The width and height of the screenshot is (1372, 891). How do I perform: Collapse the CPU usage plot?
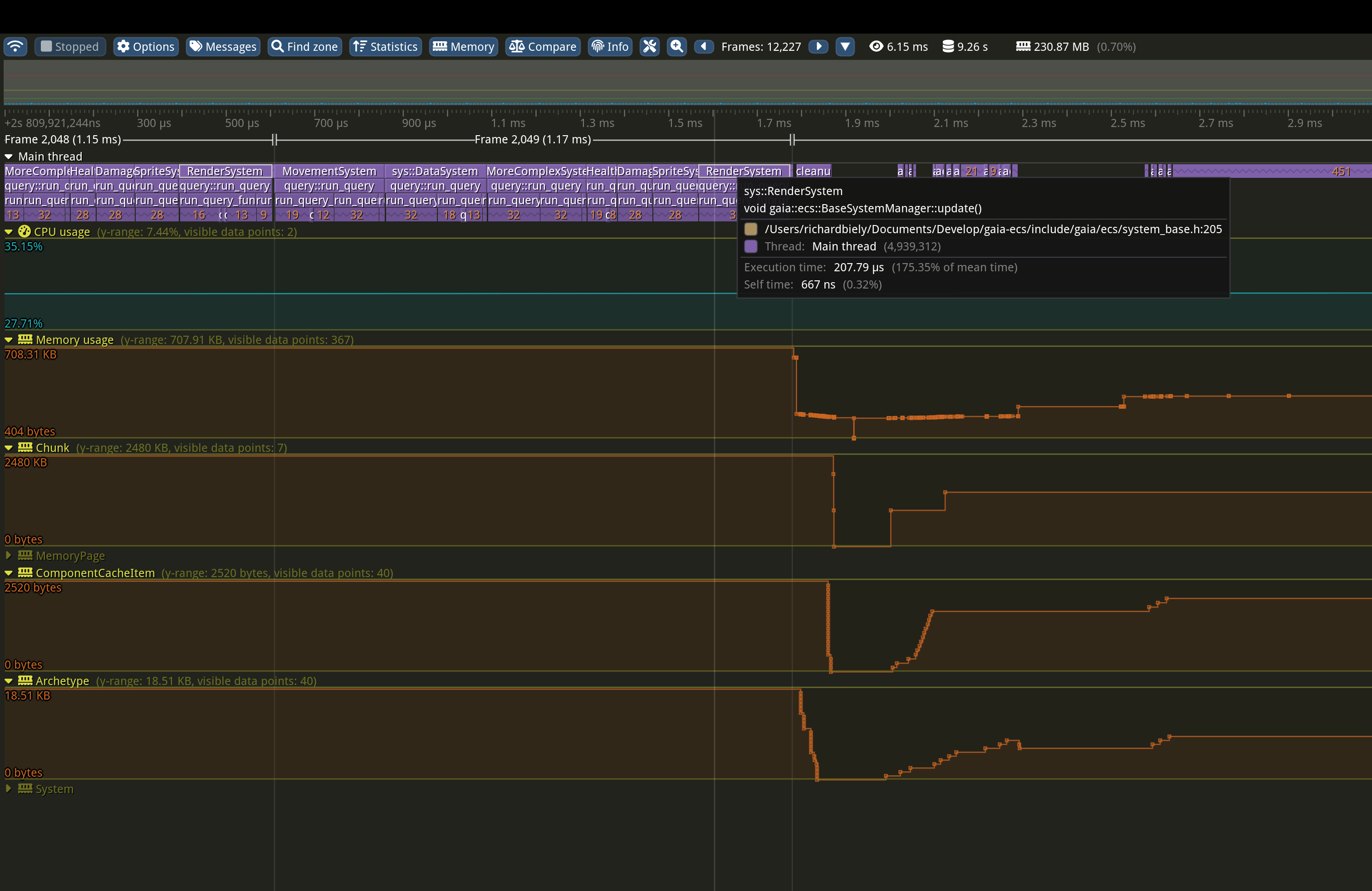[9, 232]
